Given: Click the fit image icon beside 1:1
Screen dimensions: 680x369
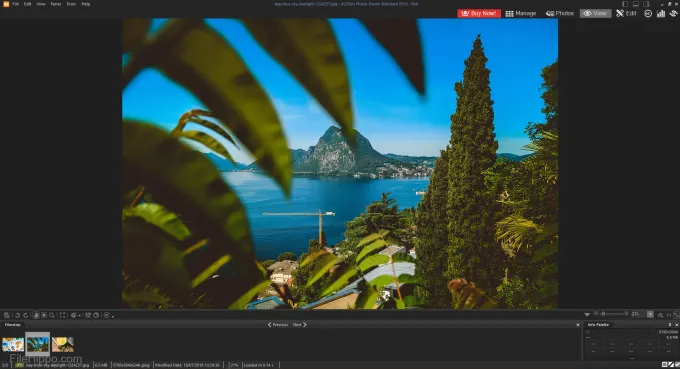Looking at the screenshot, I should pyautogui.click(x=676, y=315).
